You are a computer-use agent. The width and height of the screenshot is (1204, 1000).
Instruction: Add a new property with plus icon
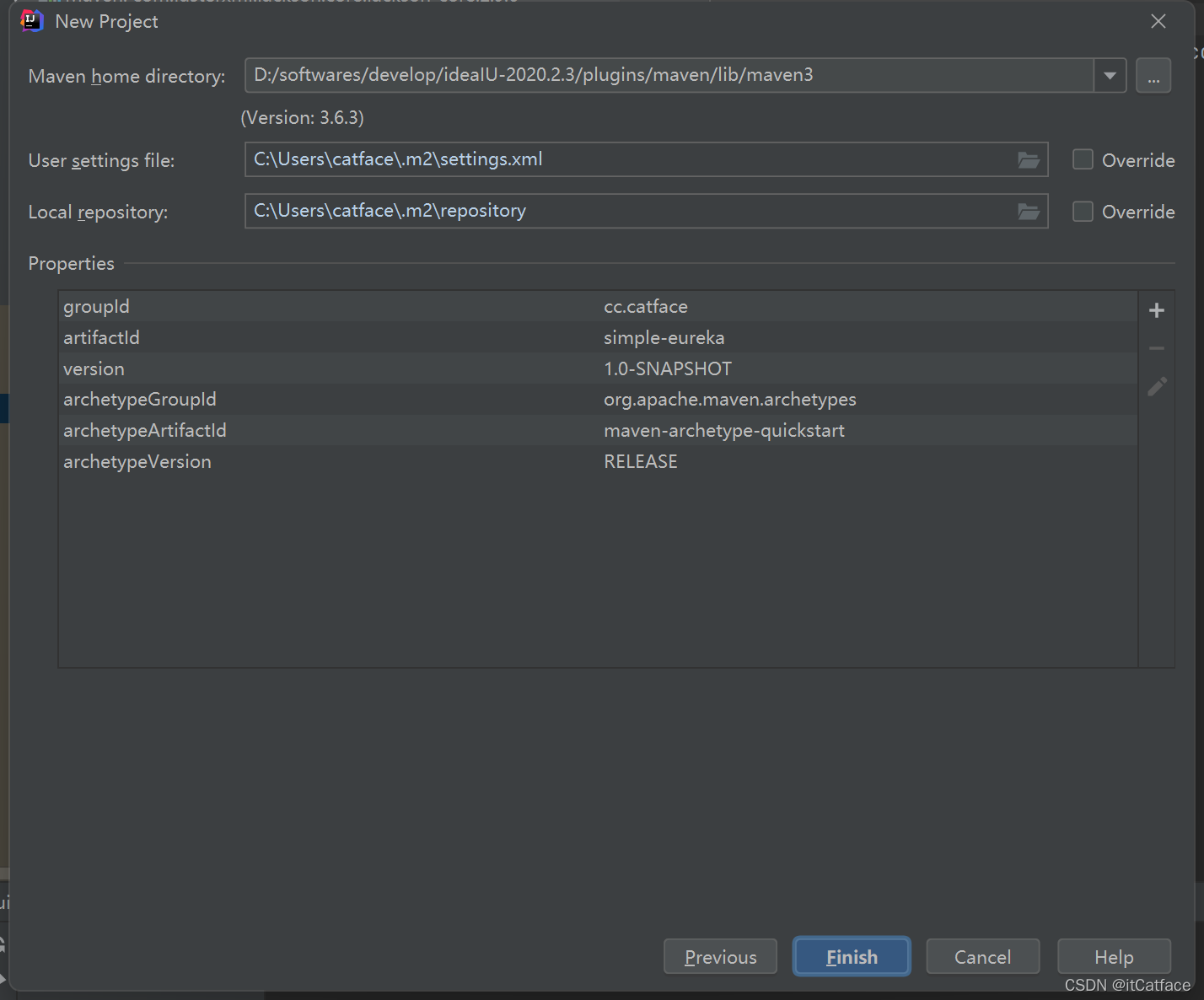point(1157,310)
